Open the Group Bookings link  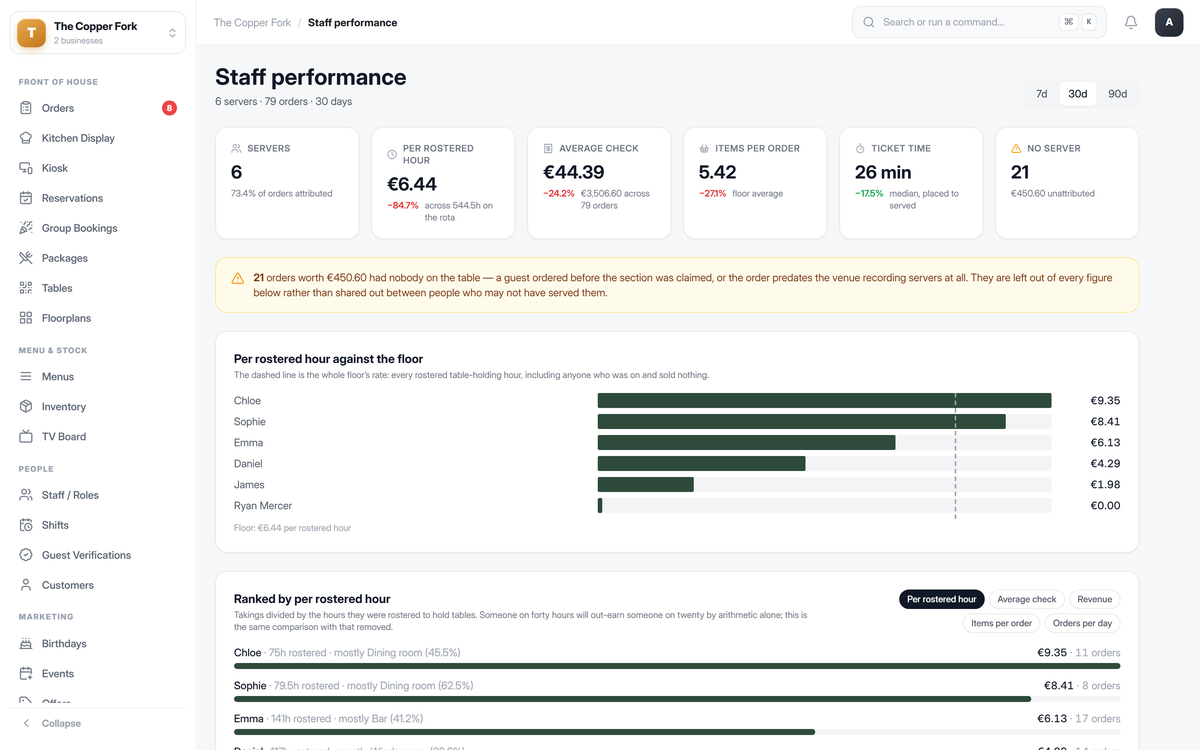(x=98, y=228)
